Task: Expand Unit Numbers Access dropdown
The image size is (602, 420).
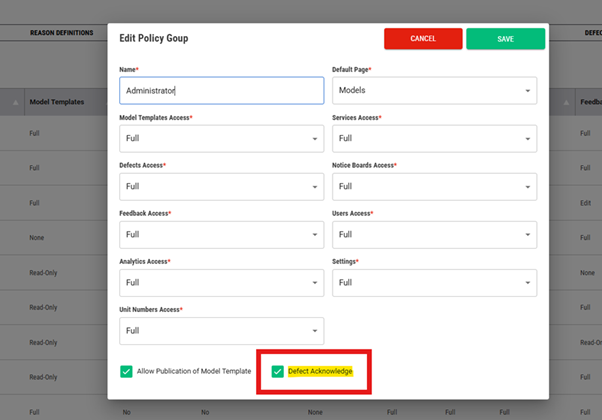Action: [x=221, y=330]
